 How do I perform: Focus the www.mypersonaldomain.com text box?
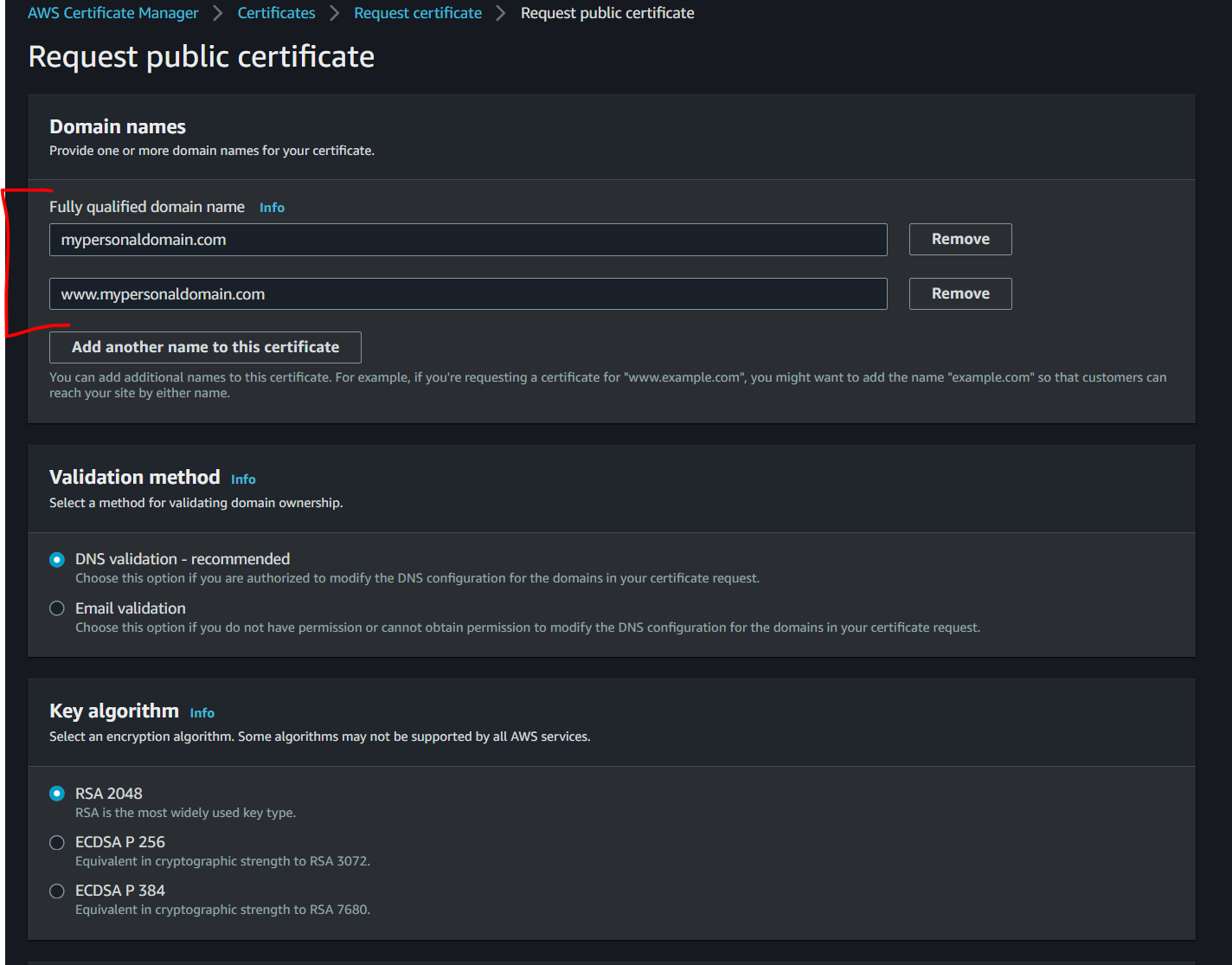pos(467,293)
